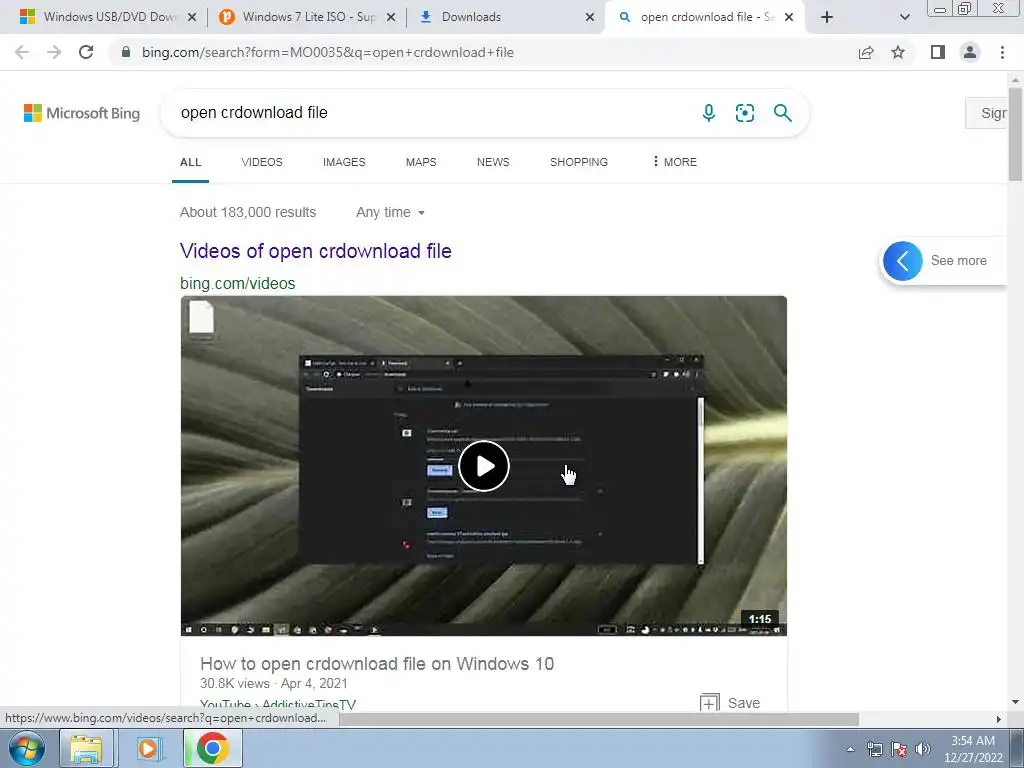Open the network tray icon

click(x=874, y=749)
